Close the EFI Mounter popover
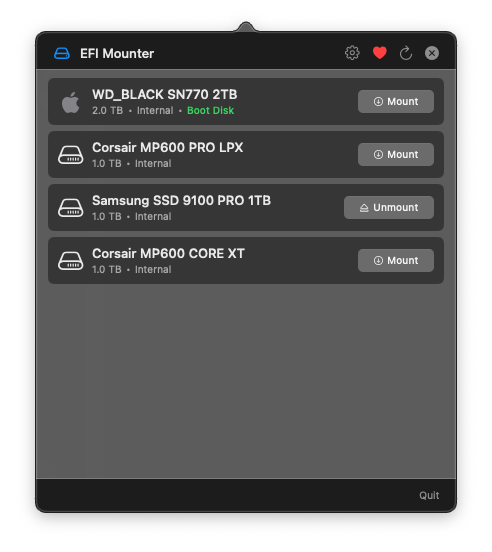This screenshot has height=552, width=492. coord(431,53)
